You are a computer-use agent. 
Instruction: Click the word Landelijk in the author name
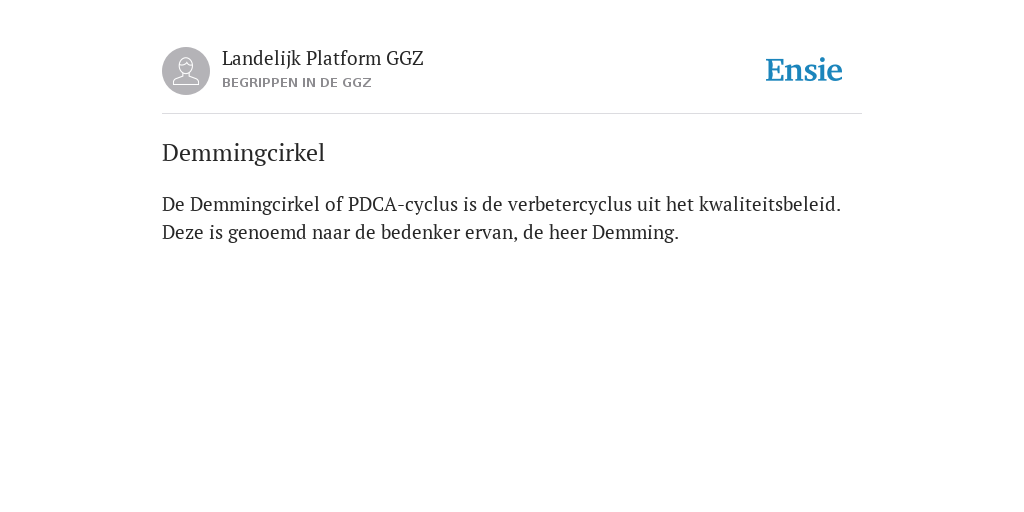(x=261, y=59)
